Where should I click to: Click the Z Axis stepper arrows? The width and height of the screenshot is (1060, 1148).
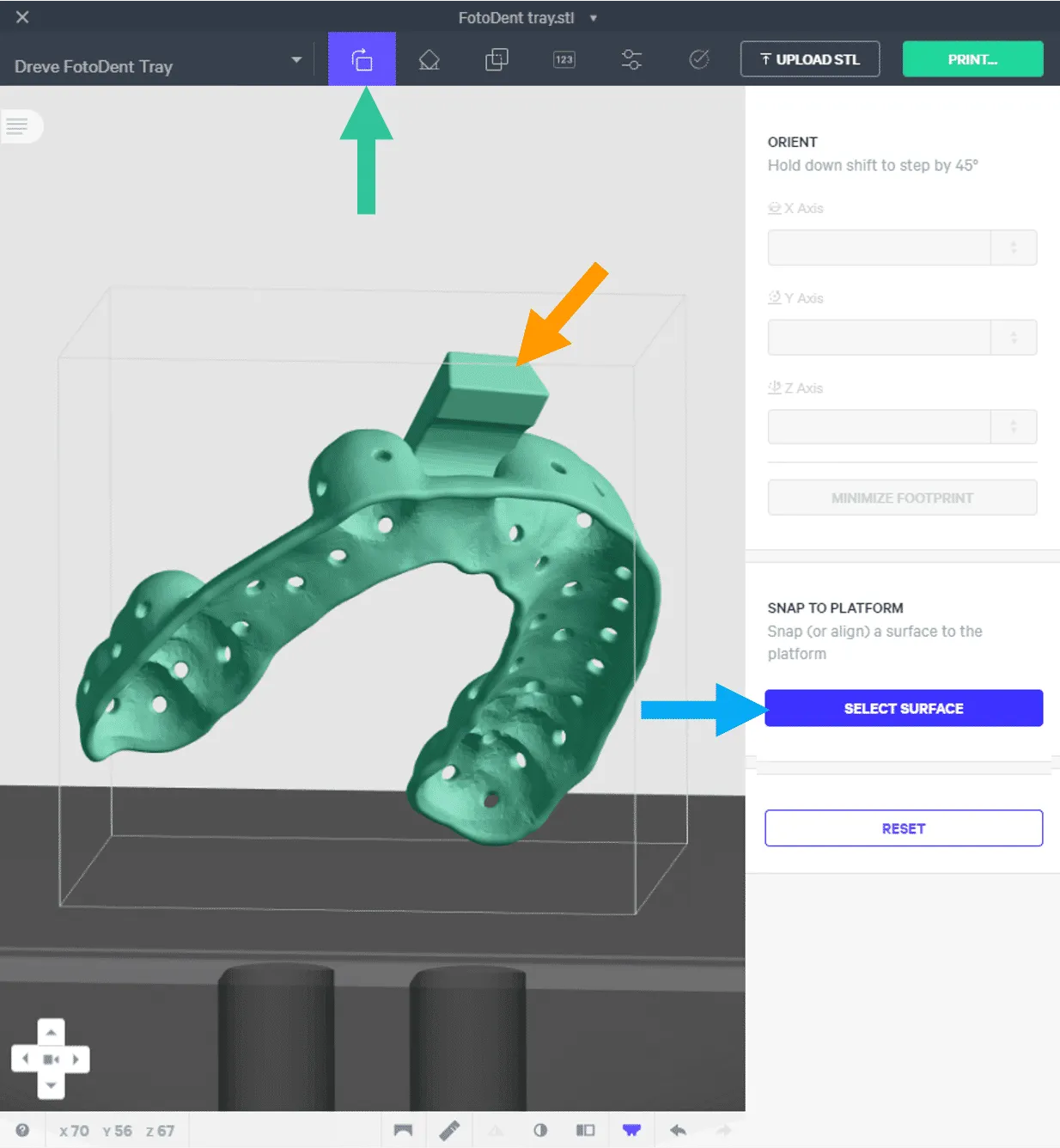coord(1014,427)
